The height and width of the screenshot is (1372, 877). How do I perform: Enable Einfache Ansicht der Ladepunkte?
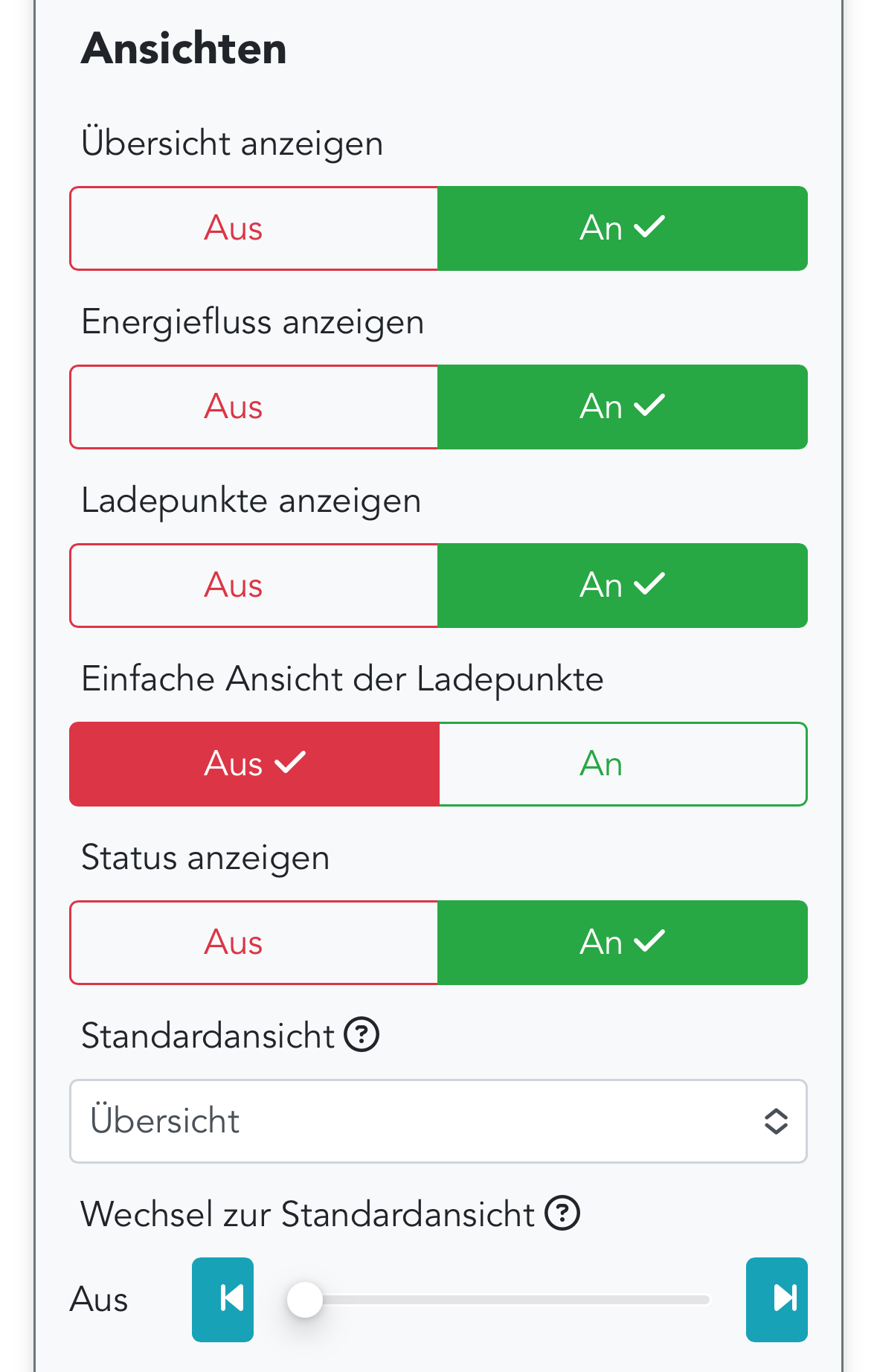pyautogui.click(x=622, y=764)
